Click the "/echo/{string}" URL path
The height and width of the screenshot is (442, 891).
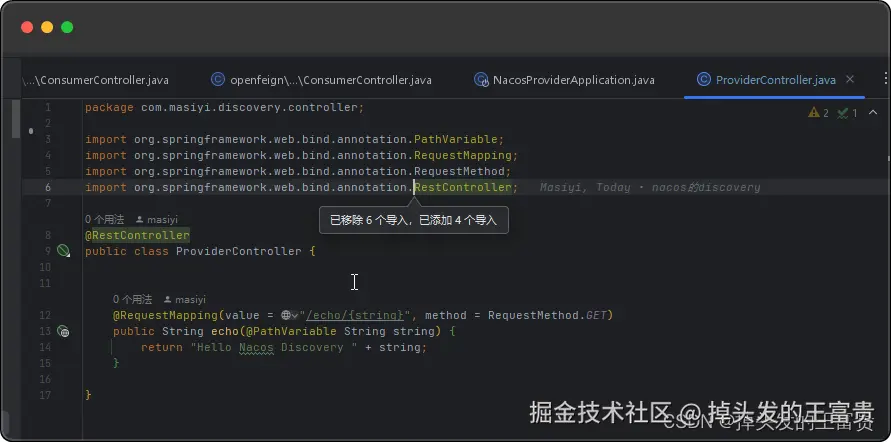pos(355,315)
